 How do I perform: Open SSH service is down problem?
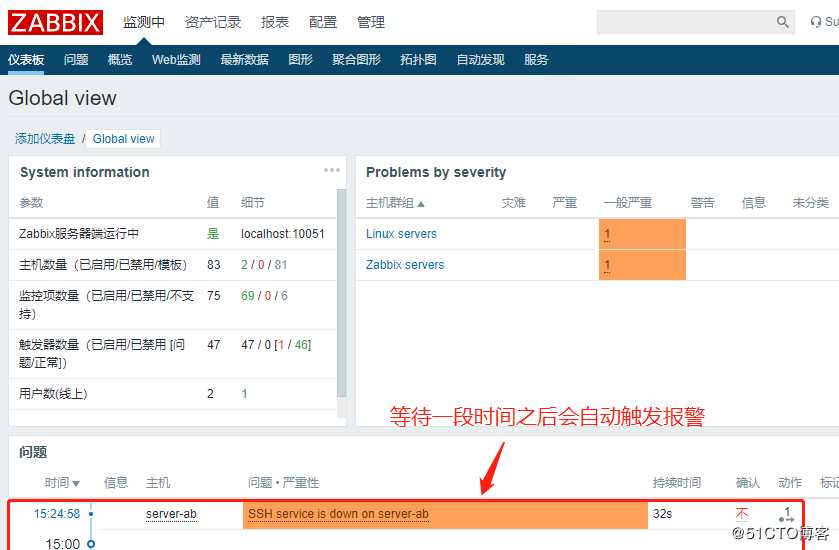(338, 514)
